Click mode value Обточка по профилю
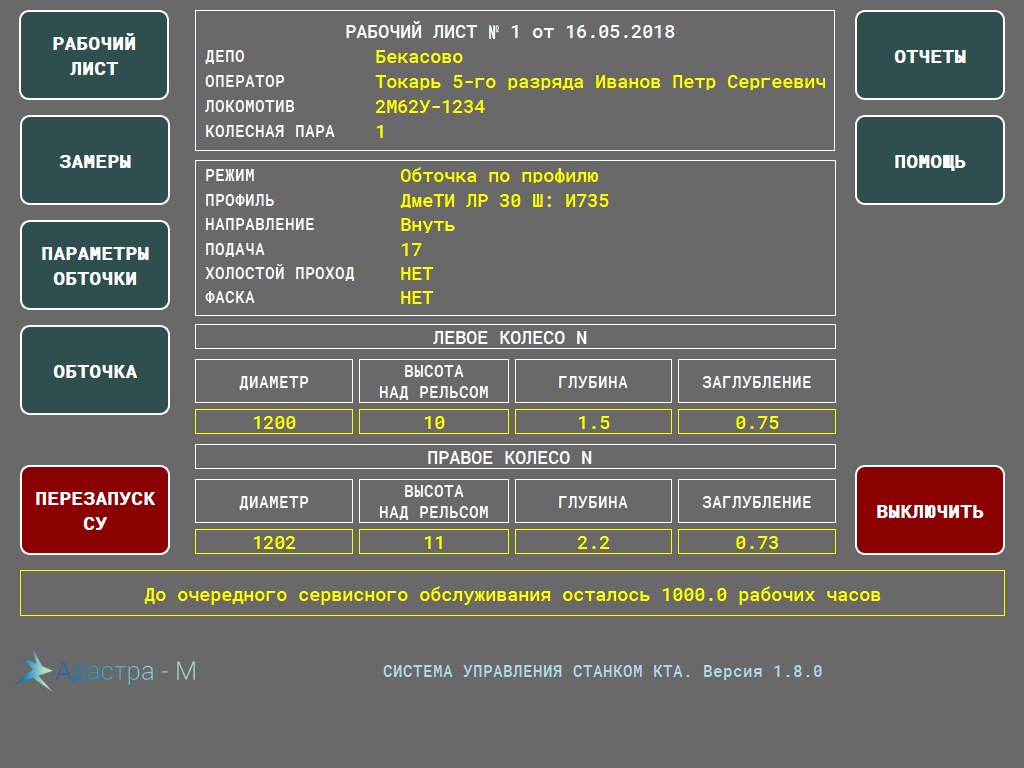The height and width of the screenshot is (768, 1024). [499, 176]
